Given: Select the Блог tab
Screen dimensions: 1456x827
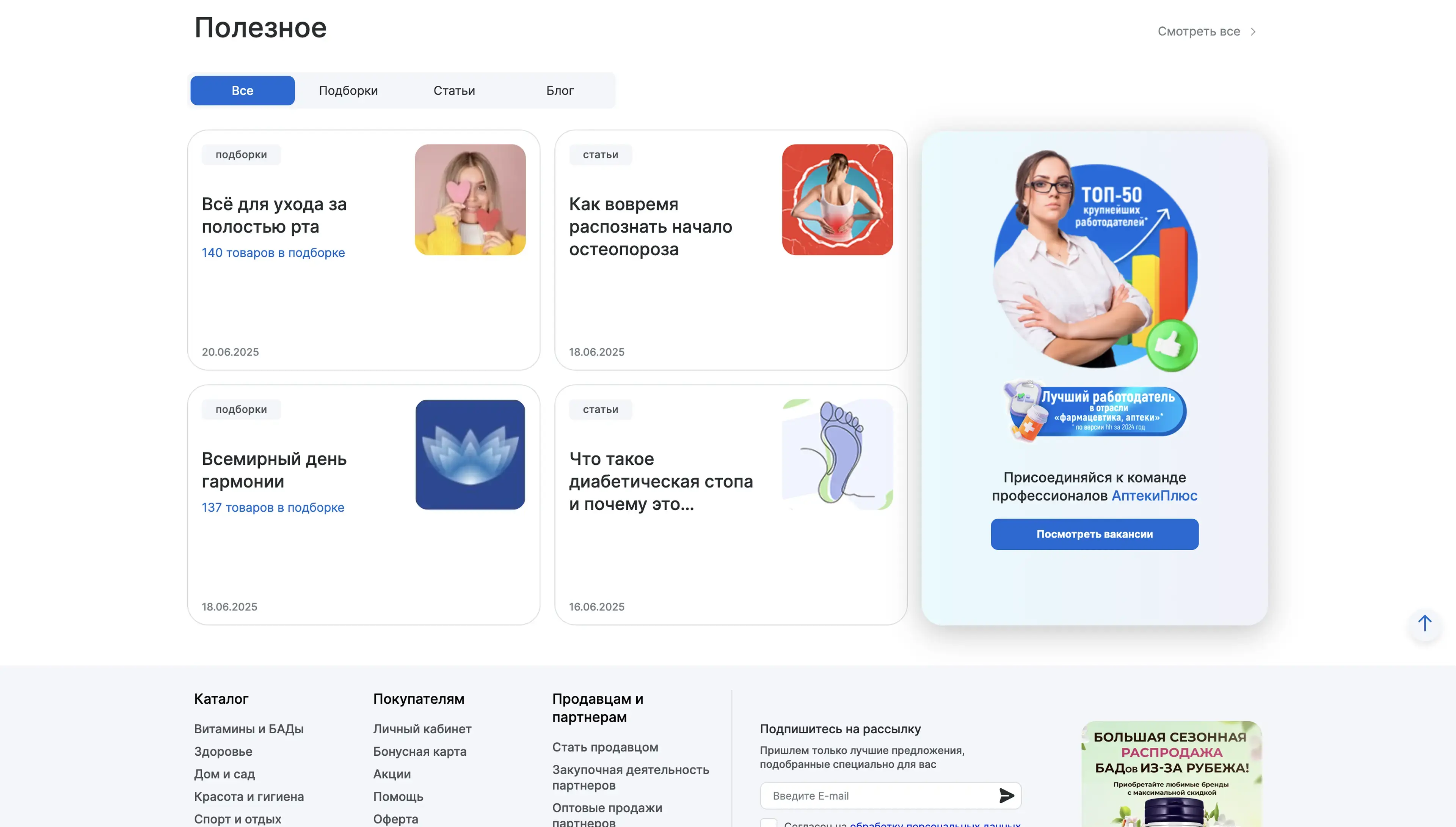Looking at the screenshot, I should [x=560, y=90].
